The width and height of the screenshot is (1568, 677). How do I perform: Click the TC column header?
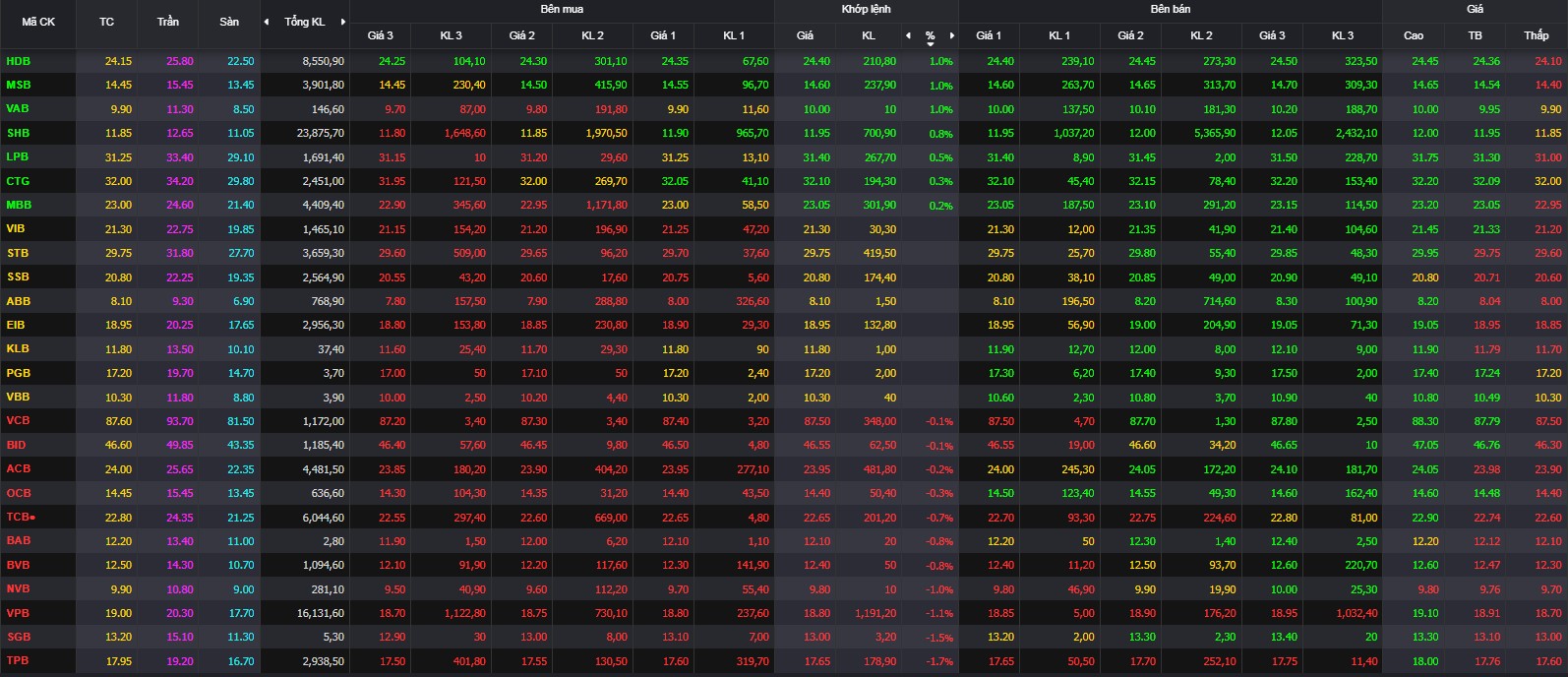106,22
